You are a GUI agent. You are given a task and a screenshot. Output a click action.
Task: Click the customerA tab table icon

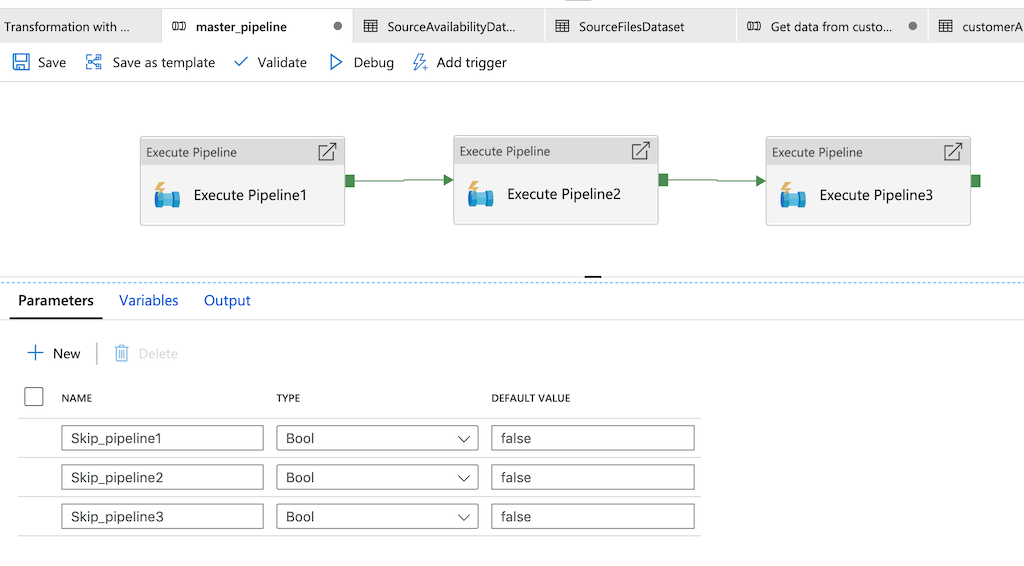pyautogui.click(x=946, y=26)
